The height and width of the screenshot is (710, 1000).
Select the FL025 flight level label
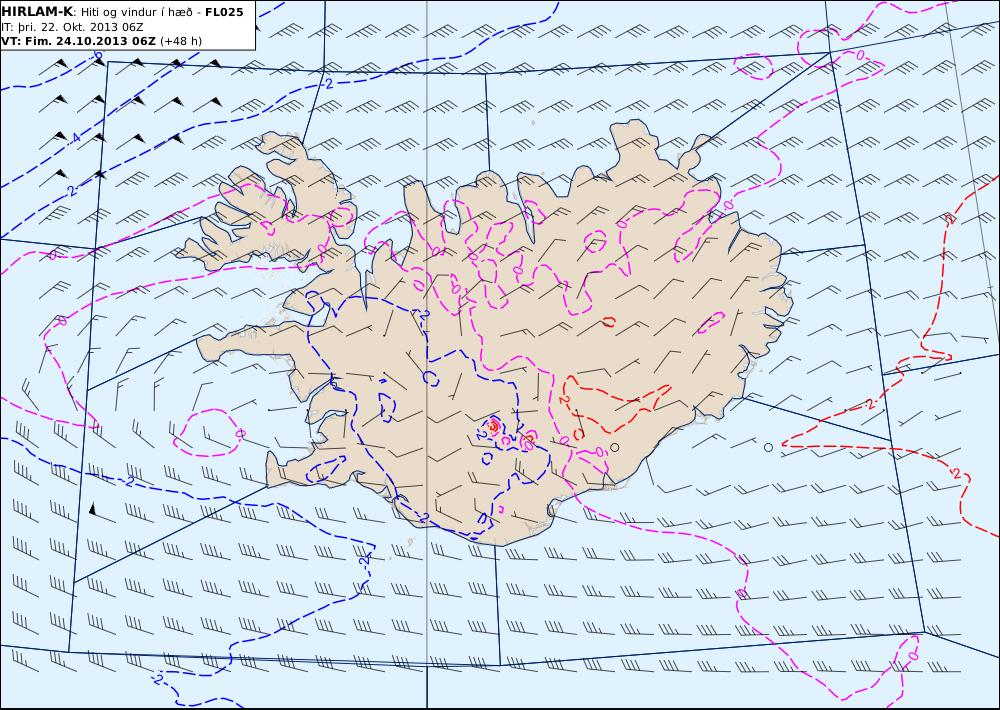(x=224, y=11)
